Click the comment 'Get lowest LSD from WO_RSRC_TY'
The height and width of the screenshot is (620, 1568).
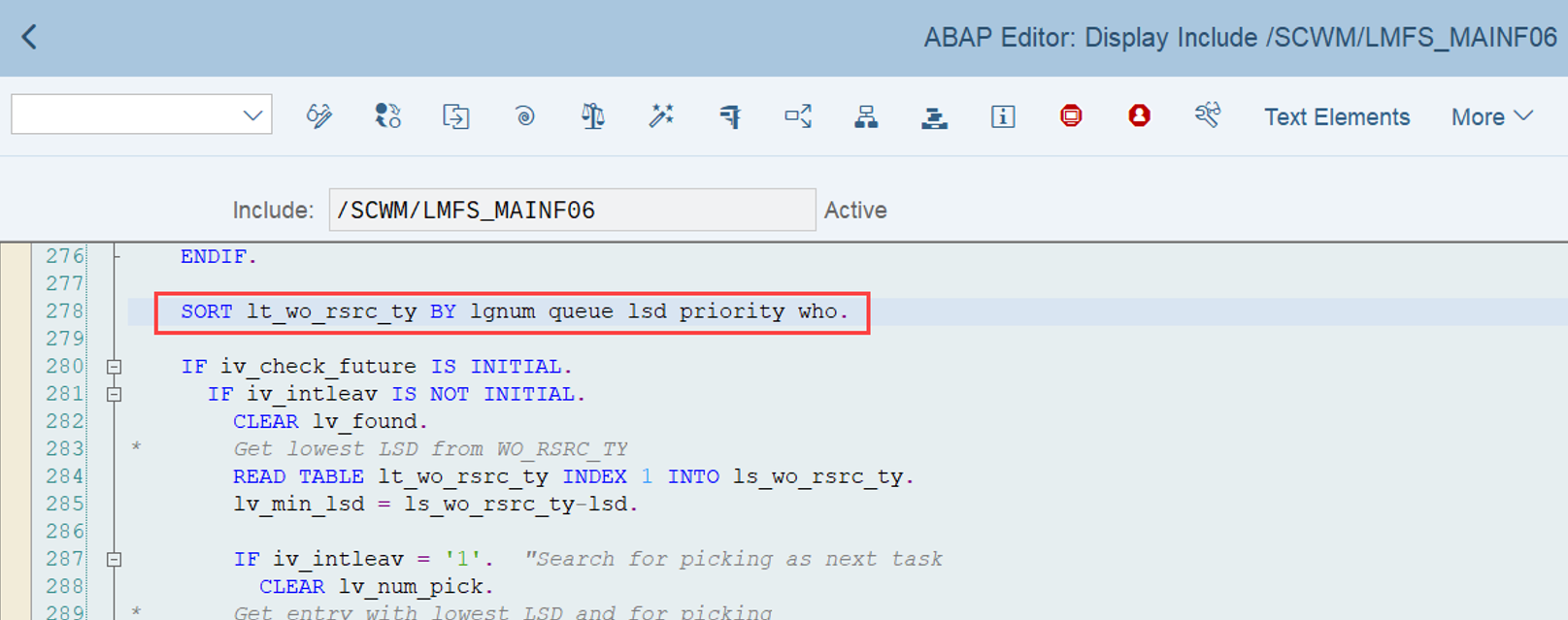430,448
